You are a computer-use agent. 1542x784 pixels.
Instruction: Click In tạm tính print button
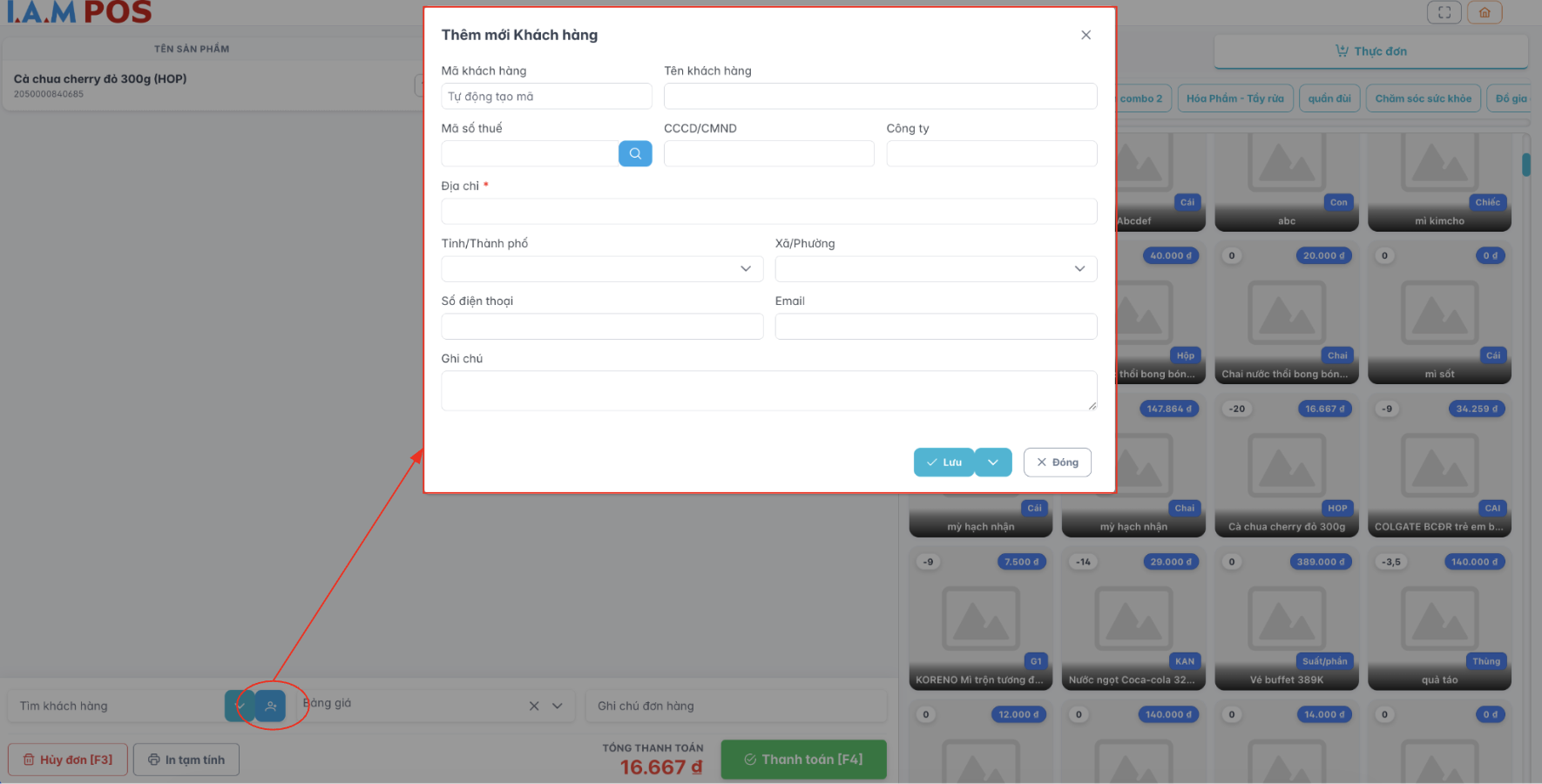[186, 760]
